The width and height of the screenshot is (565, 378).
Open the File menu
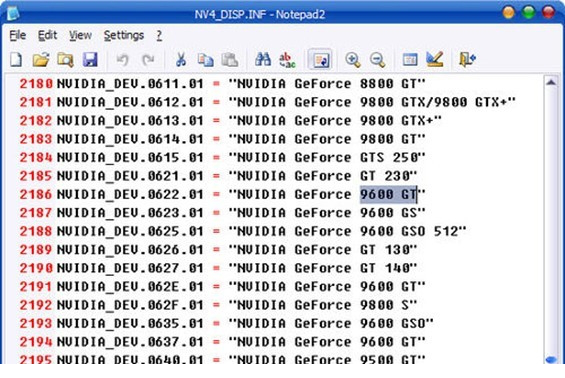point(18,35)
